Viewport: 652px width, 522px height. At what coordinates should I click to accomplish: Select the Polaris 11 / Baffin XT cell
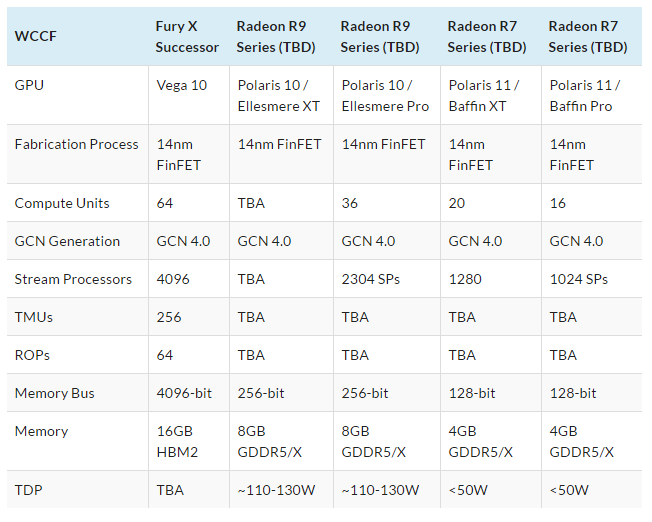coord(485,96)
